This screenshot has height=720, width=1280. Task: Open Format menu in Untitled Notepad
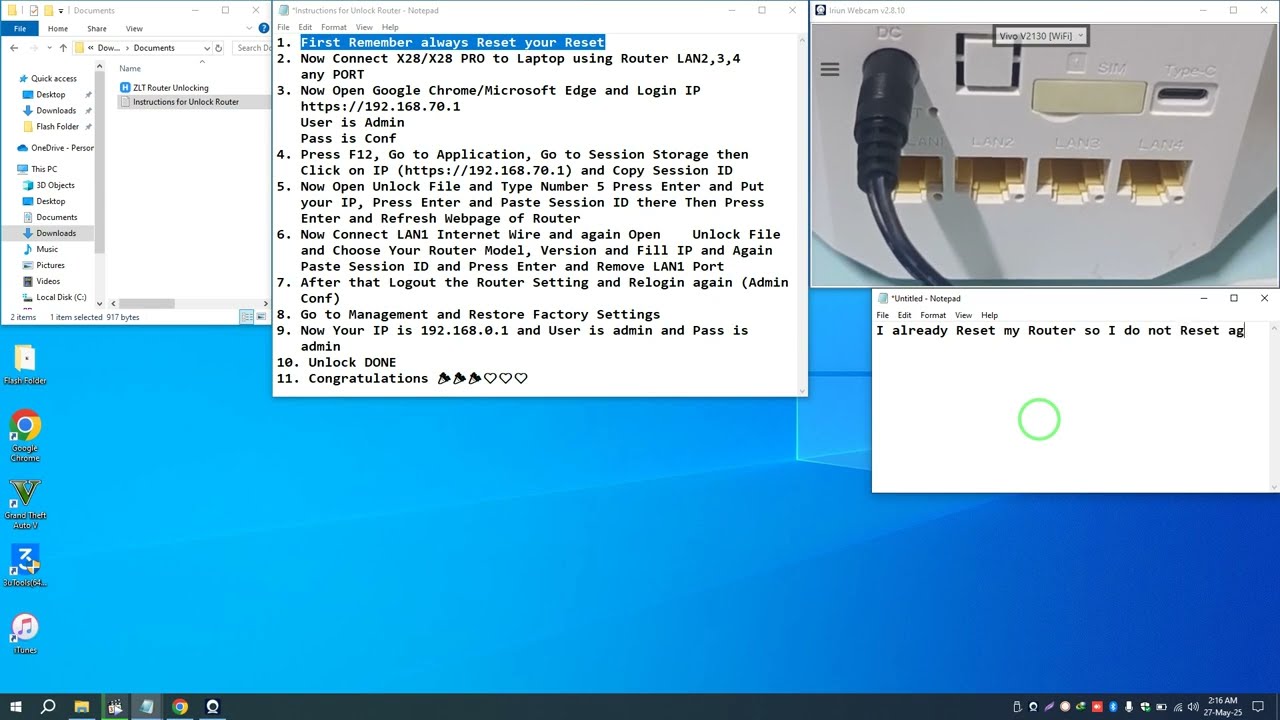(934, 315)
